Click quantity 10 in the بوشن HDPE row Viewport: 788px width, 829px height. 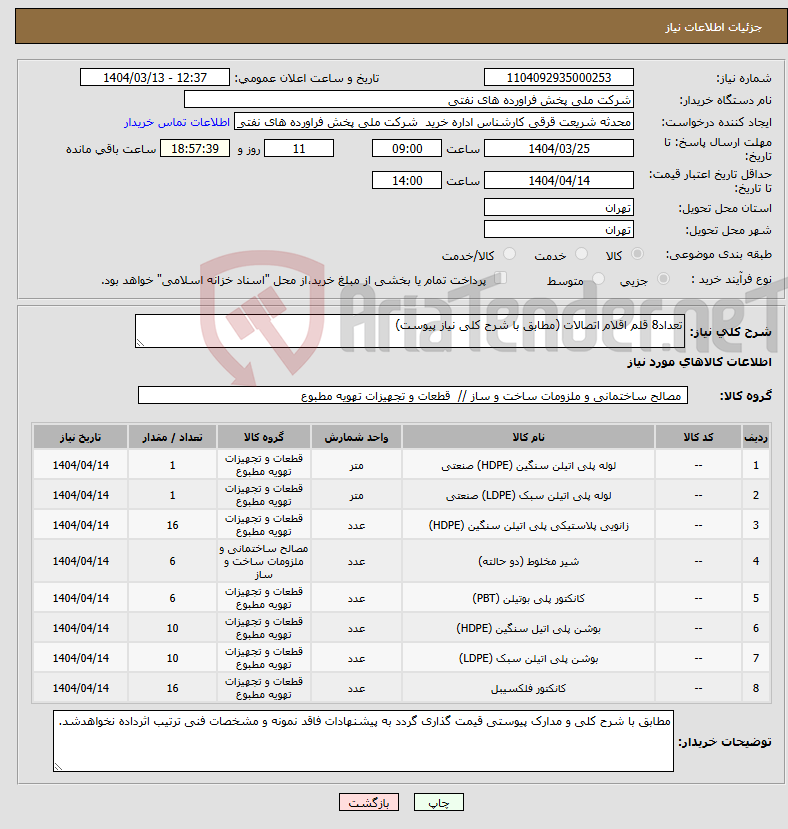pos(172,628)
